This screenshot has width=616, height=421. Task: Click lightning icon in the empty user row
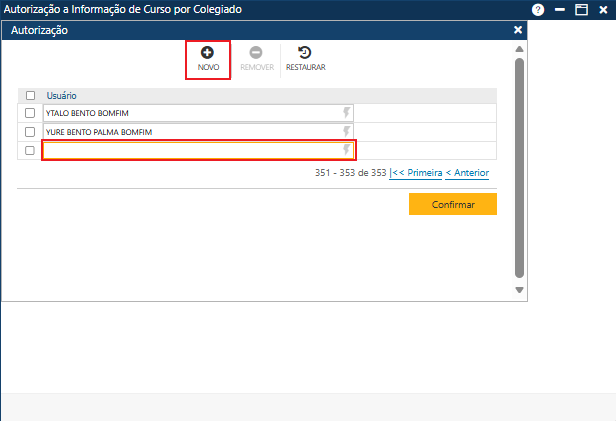347,150
